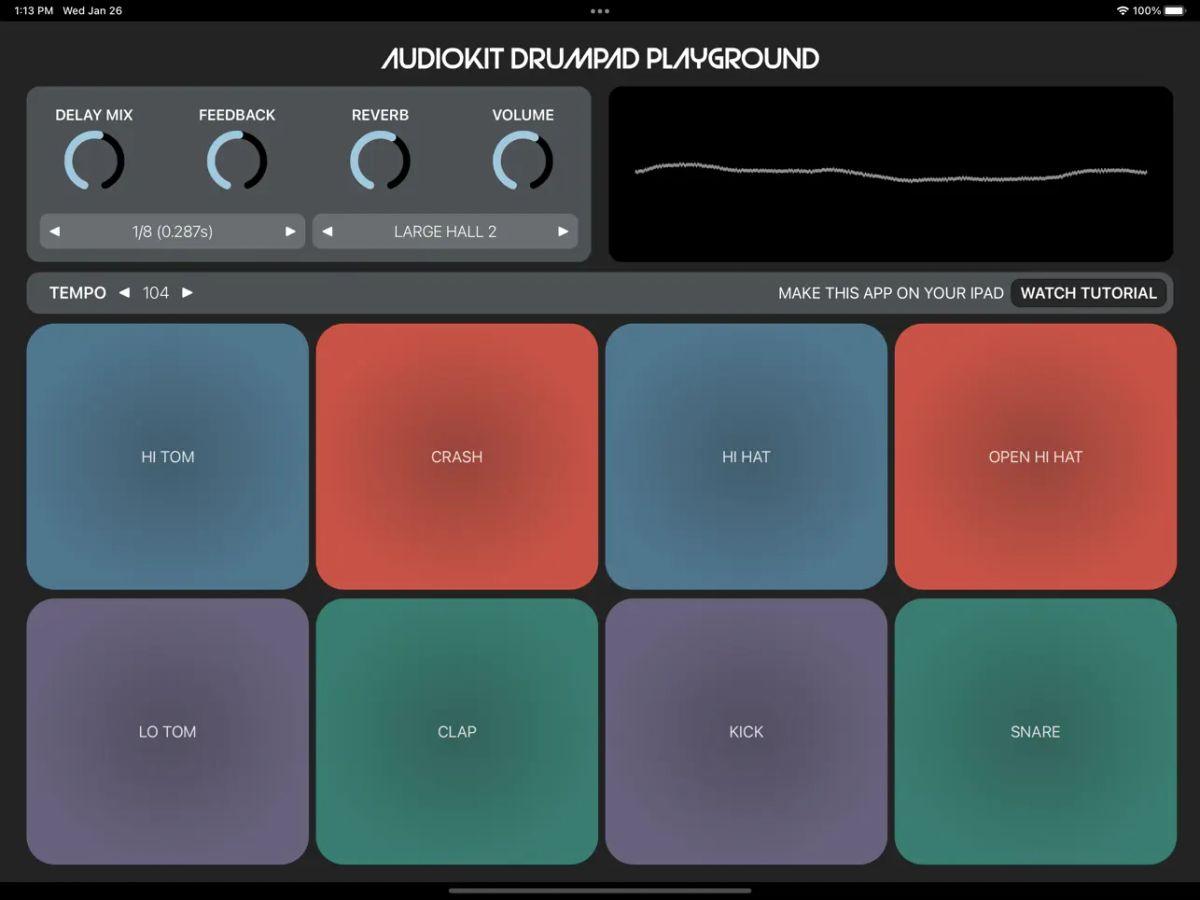
Task: Click the waveform display
Action: point(891,174)
